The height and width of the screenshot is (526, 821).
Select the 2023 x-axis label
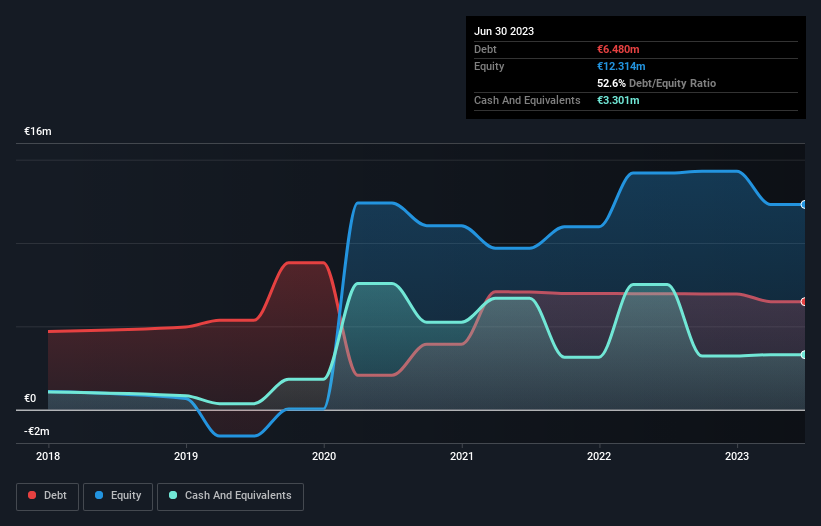[x=737, y=456]
